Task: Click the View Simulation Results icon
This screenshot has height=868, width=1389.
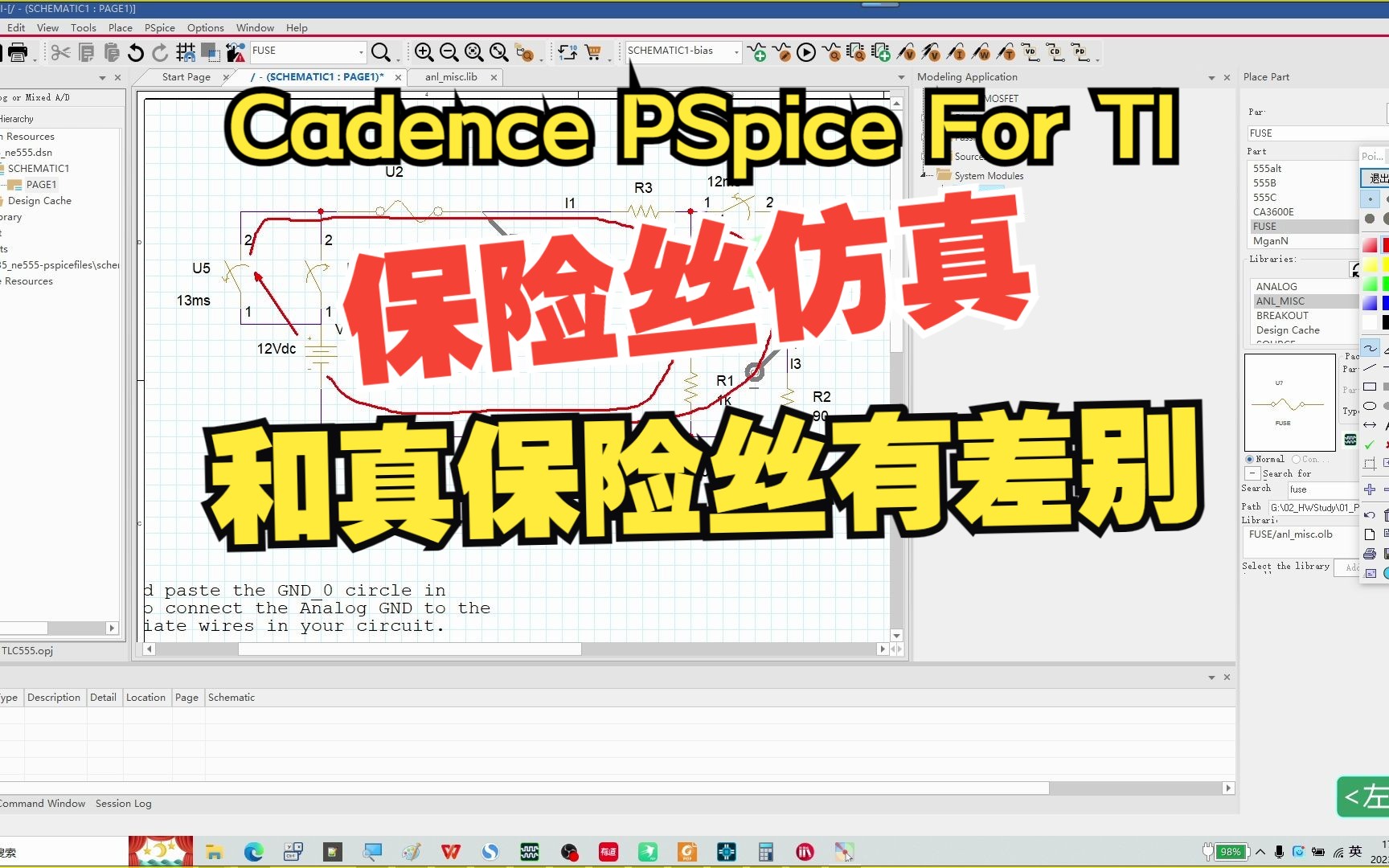Action: (x=831, y=53)
